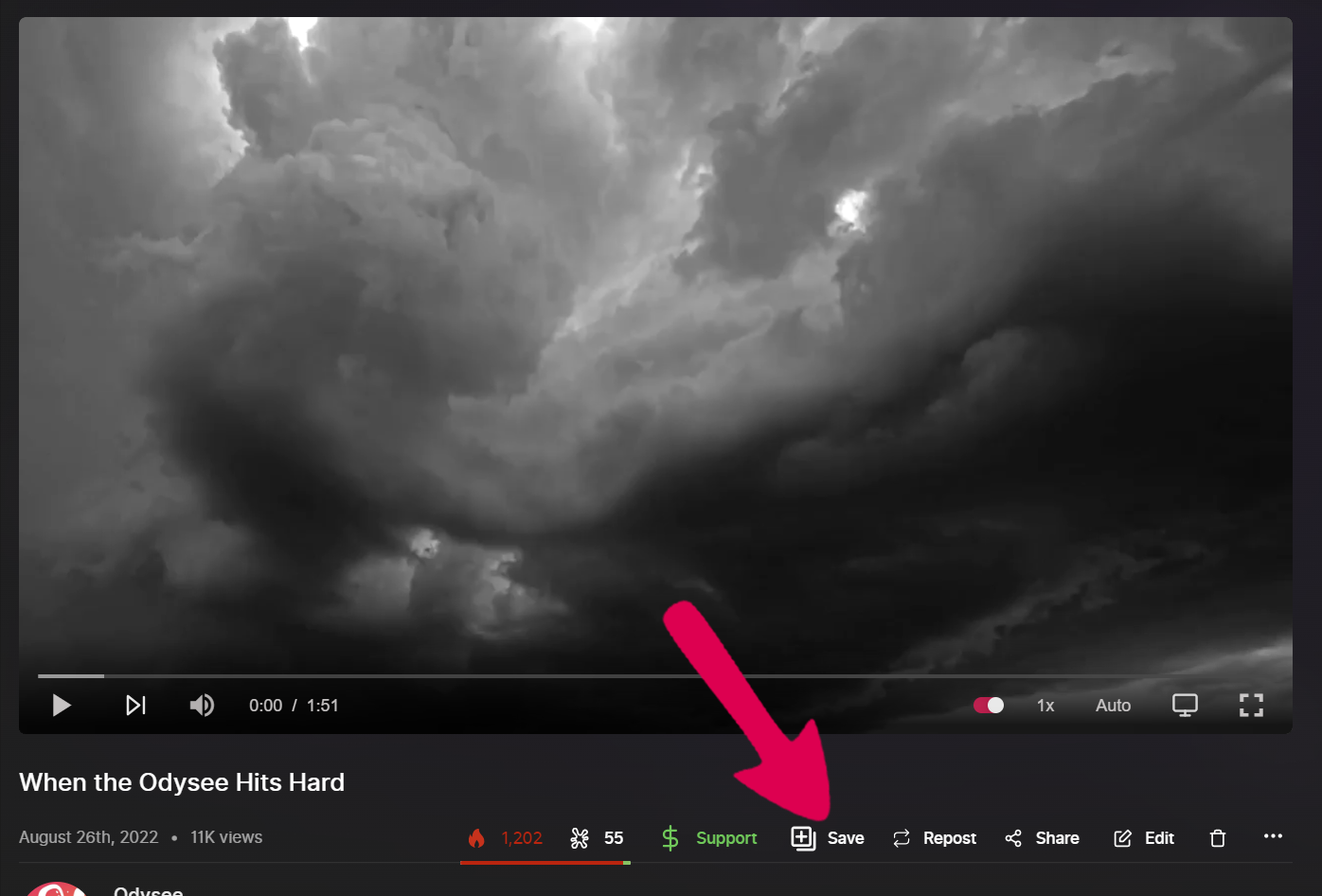Delete the video with trash icon

[1218, 838]
